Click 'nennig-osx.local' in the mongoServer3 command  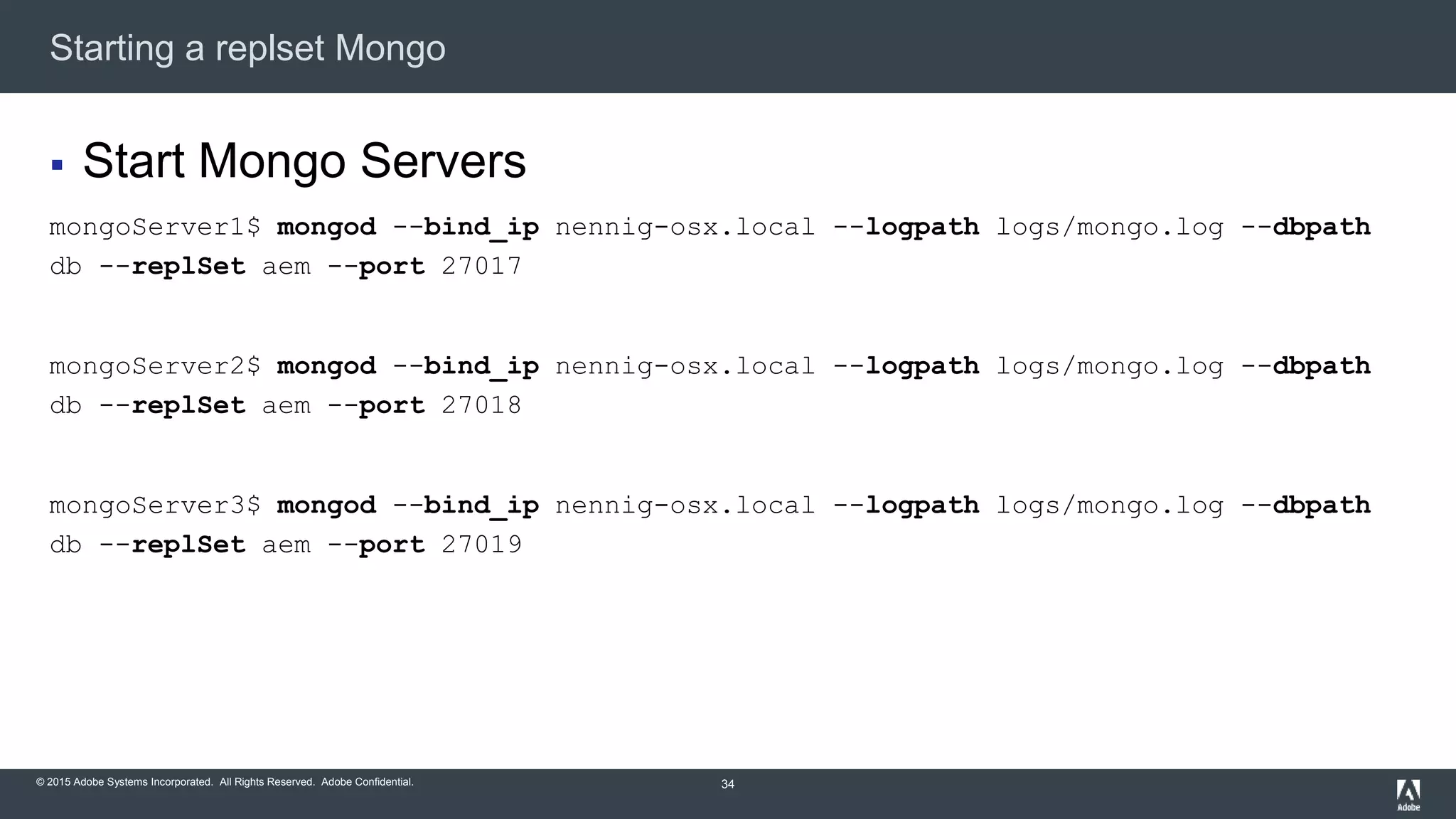tap(685, 506)
